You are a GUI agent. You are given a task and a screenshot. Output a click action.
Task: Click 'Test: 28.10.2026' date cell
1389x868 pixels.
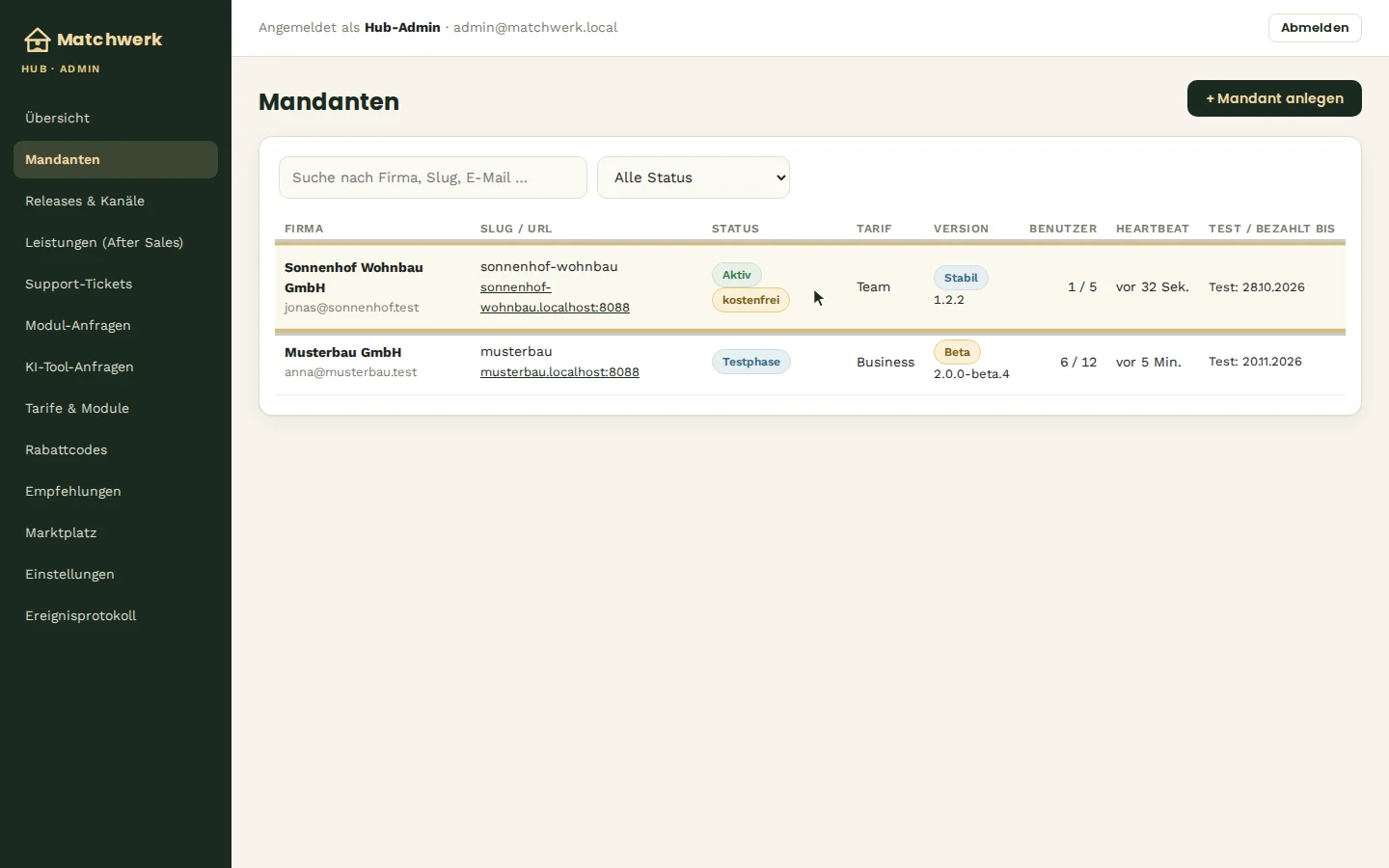1257,287
